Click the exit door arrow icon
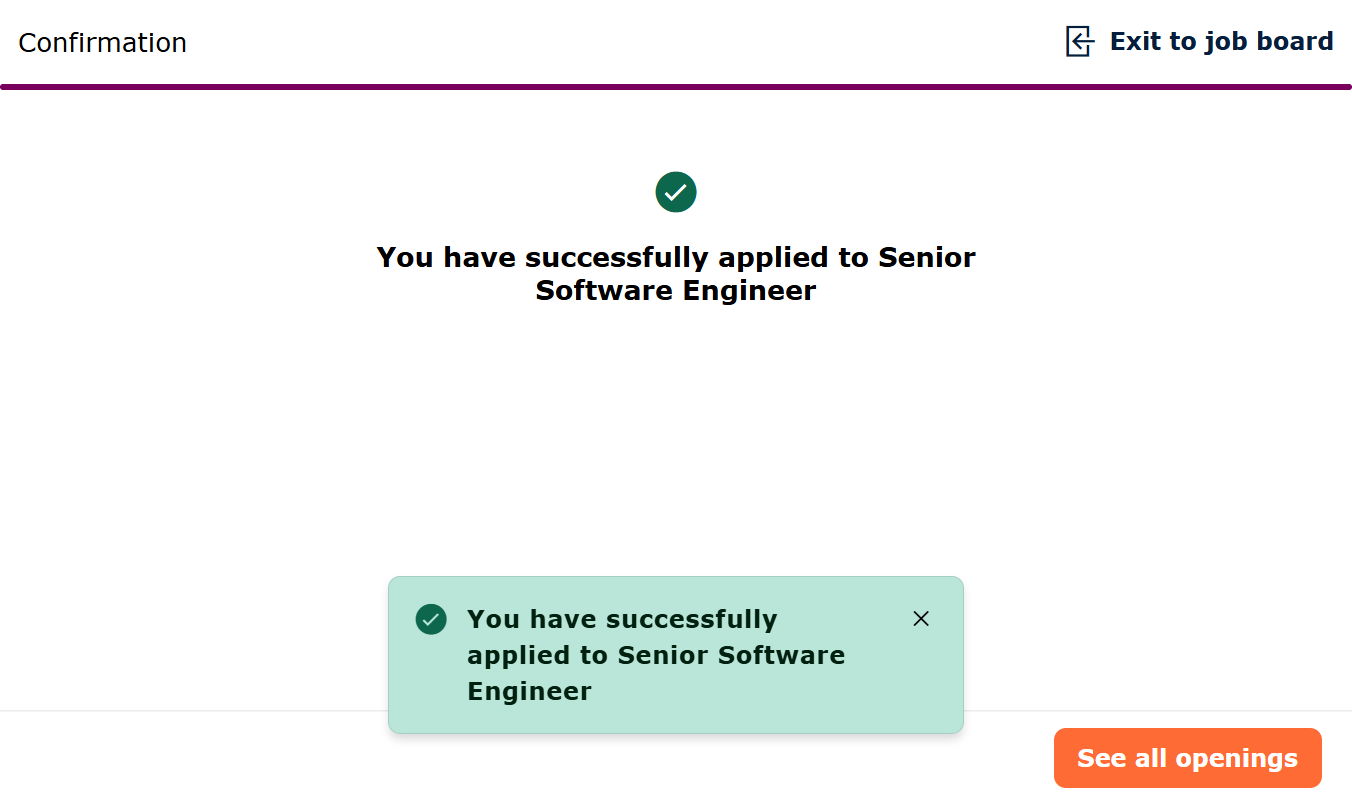 [x=1080, y=42]
